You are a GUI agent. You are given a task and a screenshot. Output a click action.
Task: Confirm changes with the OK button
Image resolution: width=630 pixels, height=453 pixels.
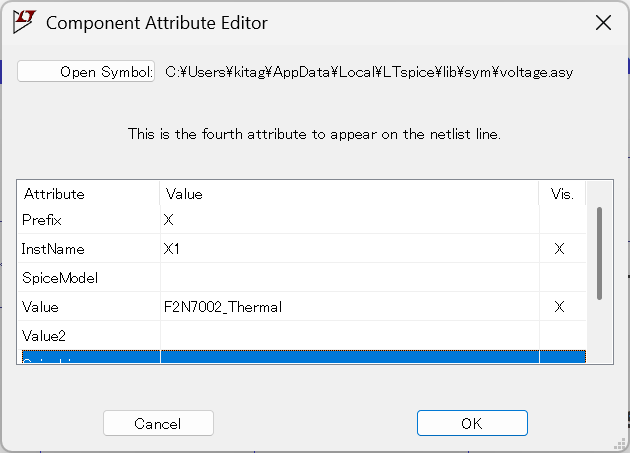[x=472, y=423]
